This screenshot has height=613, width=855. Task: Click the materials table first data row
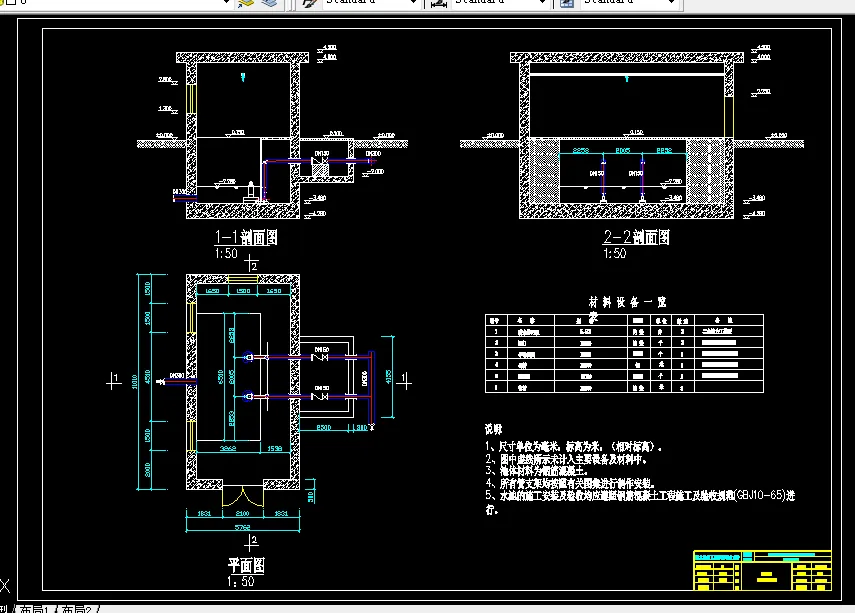coord(624,331)
